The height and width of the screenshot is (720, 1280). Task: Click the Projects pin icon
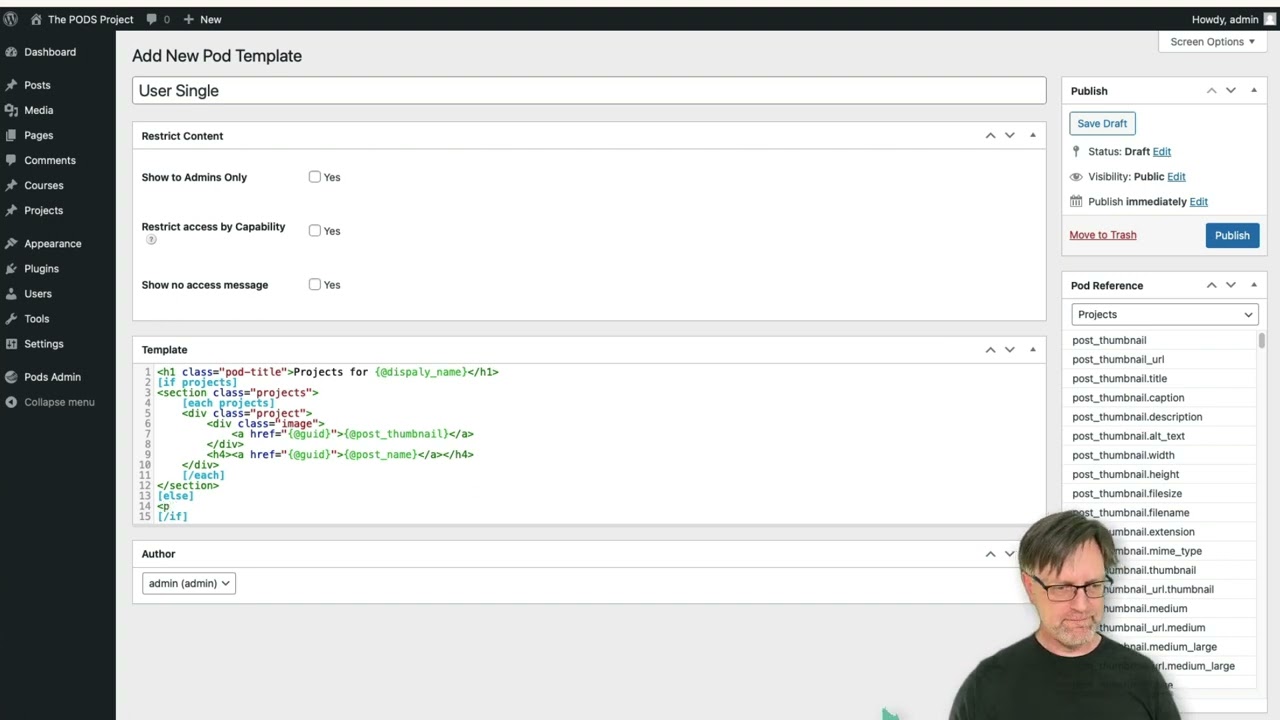tap(11, 210)
